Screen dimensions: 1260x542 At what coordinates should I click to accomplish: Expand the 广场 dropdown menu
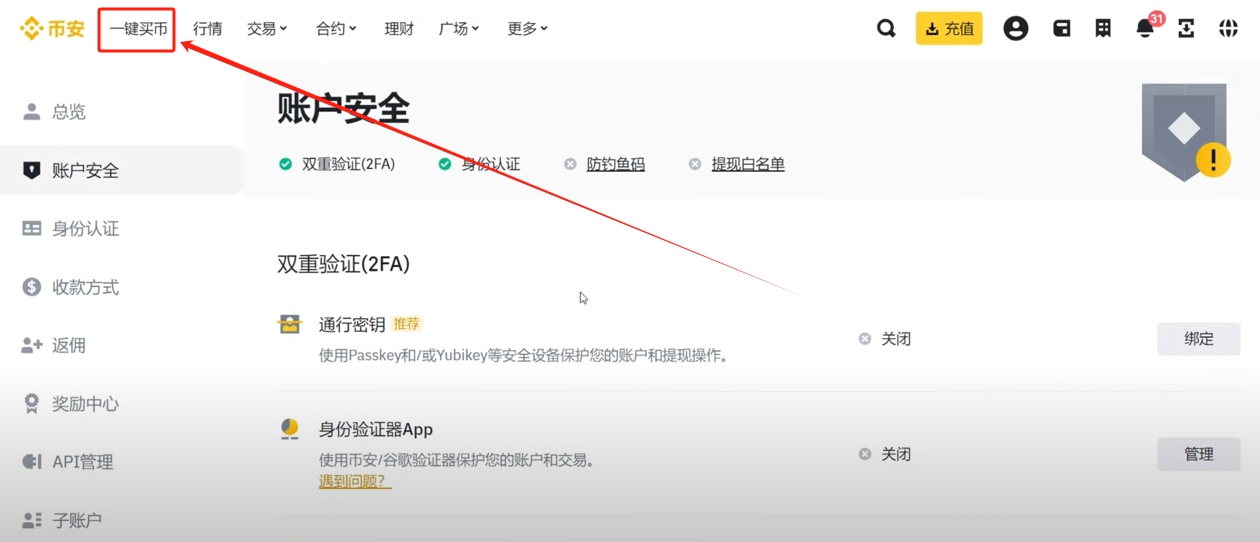[x=459, y=29]
